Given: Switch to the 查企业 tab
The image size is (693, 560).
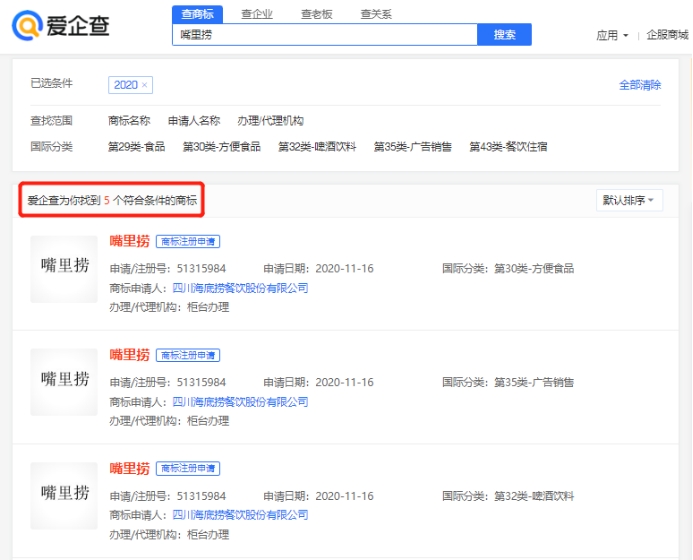Looking at the screenshot, I should [257, 14].
